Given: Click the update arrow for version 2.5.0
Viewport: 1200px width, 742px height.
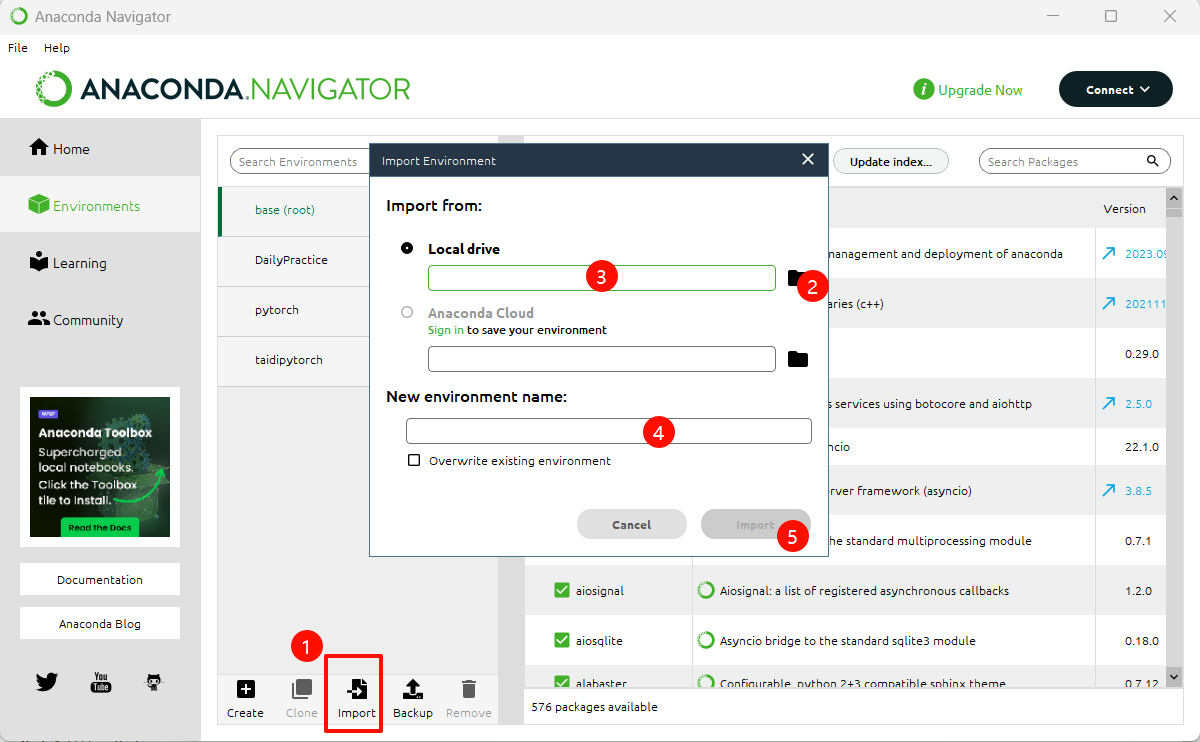Looking at the screenshot, I should tap(1108, 404).
